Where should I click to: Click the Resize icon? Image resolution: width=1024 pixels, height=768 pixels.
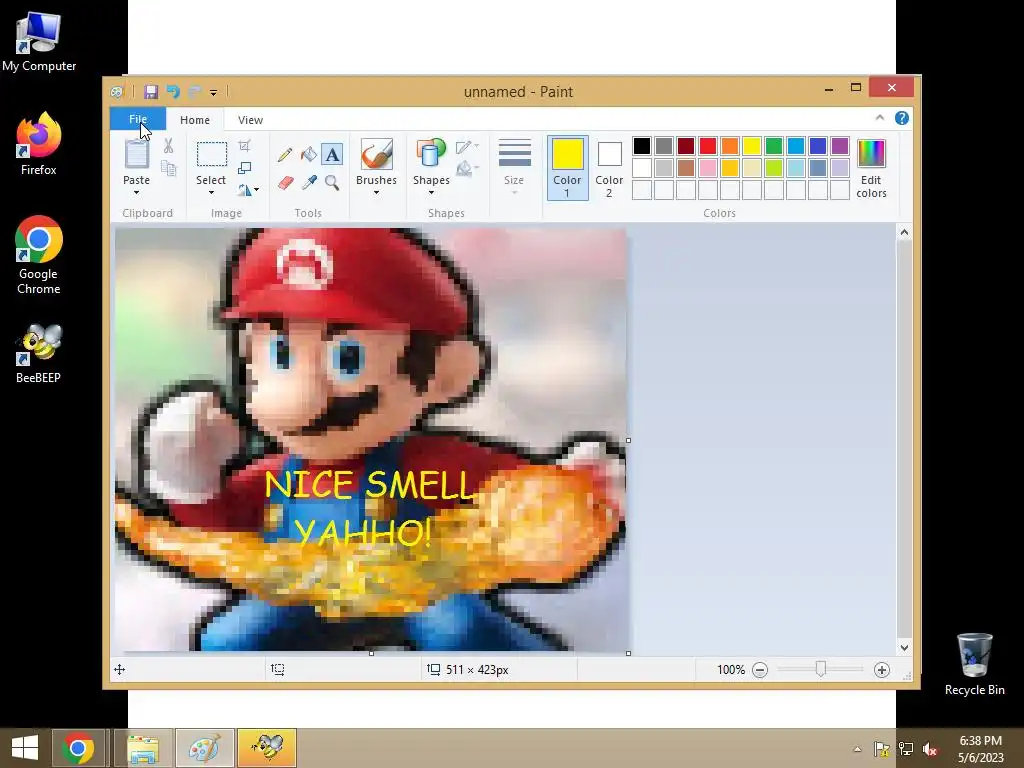pos(245,168)
